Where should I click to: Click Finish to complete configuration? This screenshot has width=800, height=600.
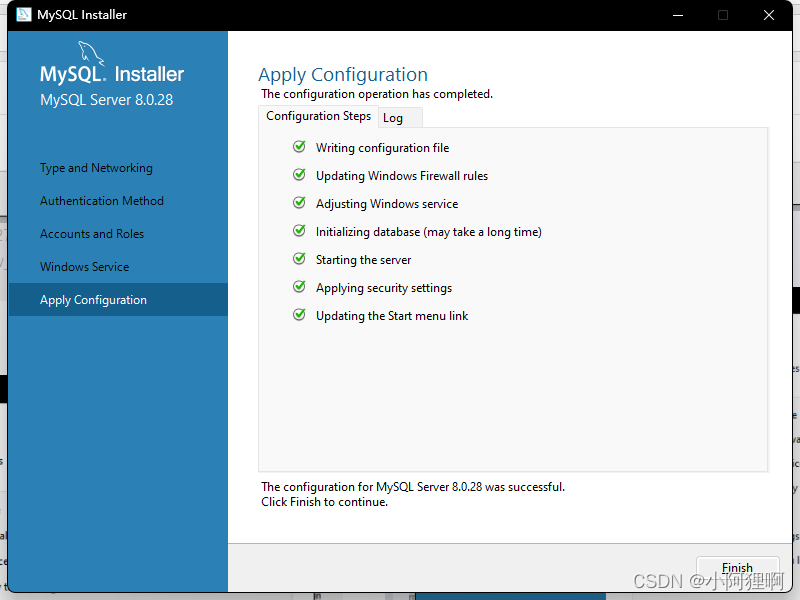point(737,568)
